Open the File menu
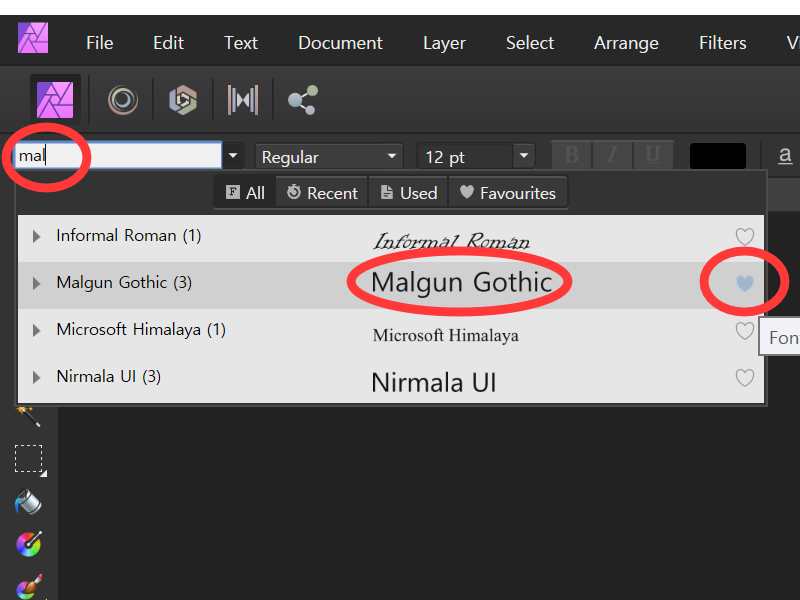 tap(99, 43)
